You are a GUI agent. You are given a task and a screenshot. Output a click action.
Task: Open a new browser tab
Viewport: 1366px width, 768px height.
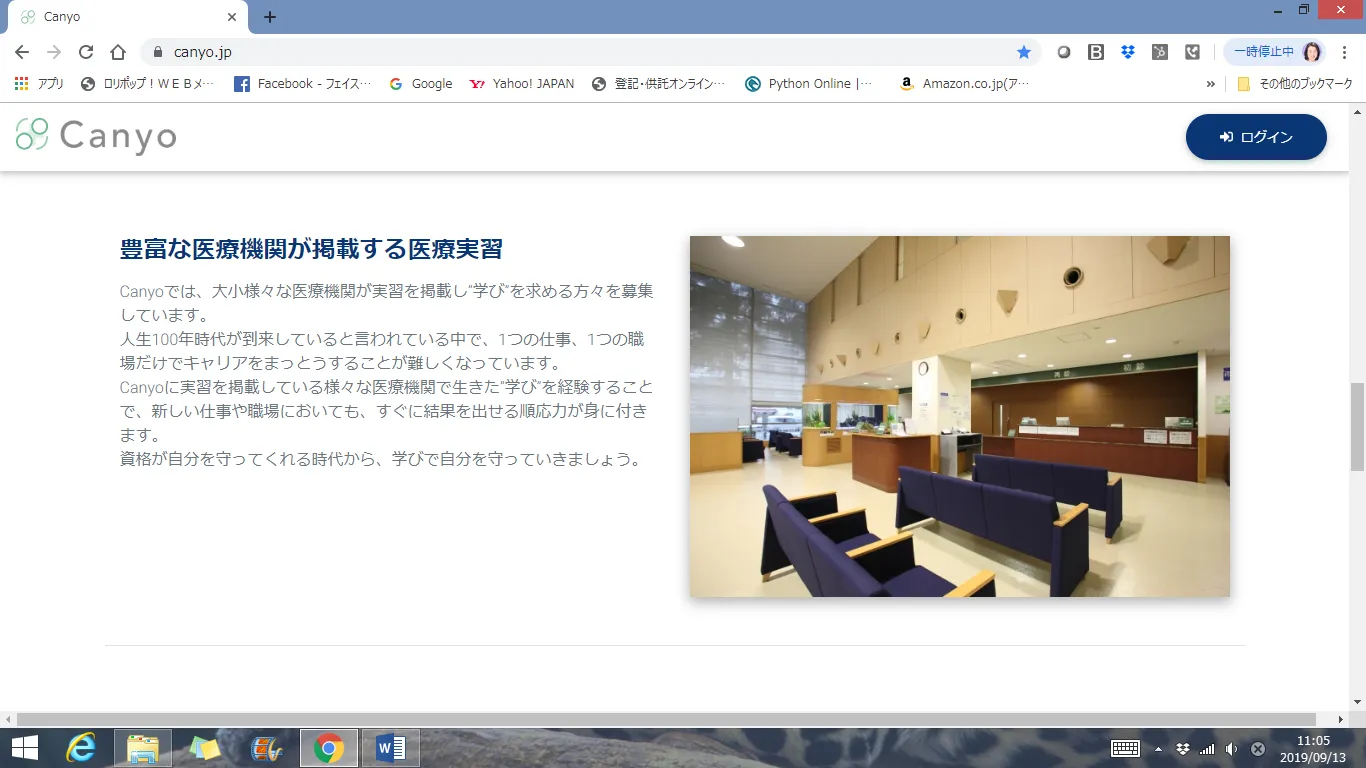269,17
